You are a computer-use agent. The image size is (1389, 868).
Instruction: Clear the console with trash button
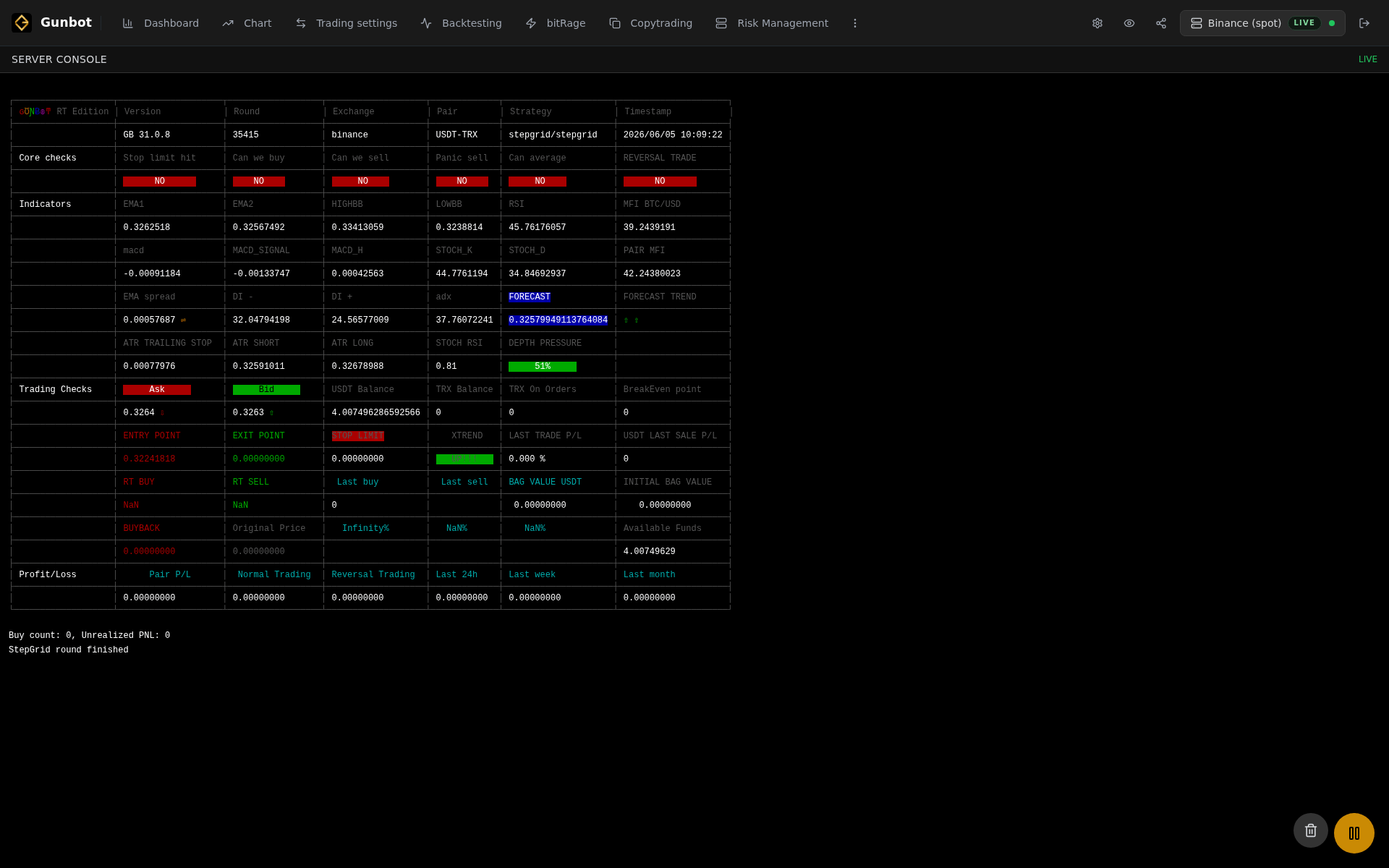coord(1311,830)
